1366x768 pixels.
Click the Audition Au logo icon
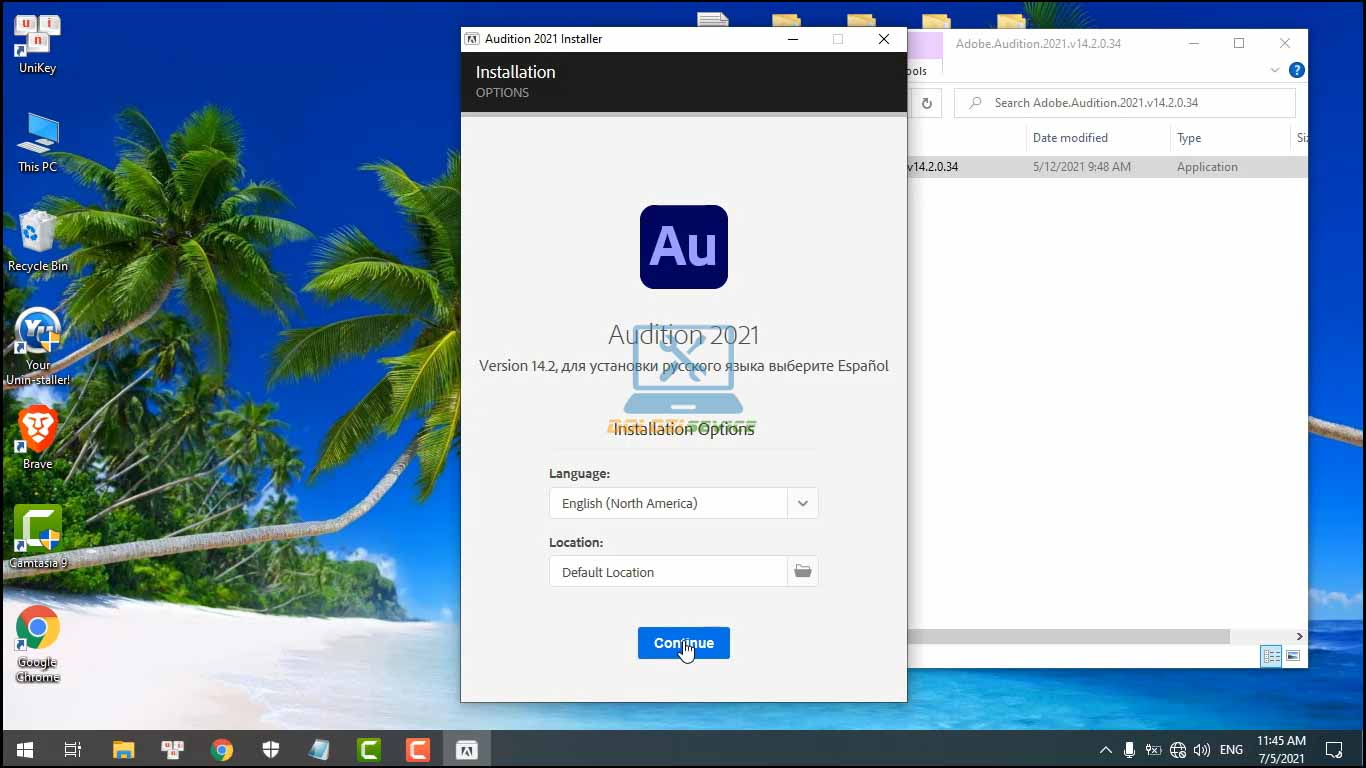tap(683, 247)
